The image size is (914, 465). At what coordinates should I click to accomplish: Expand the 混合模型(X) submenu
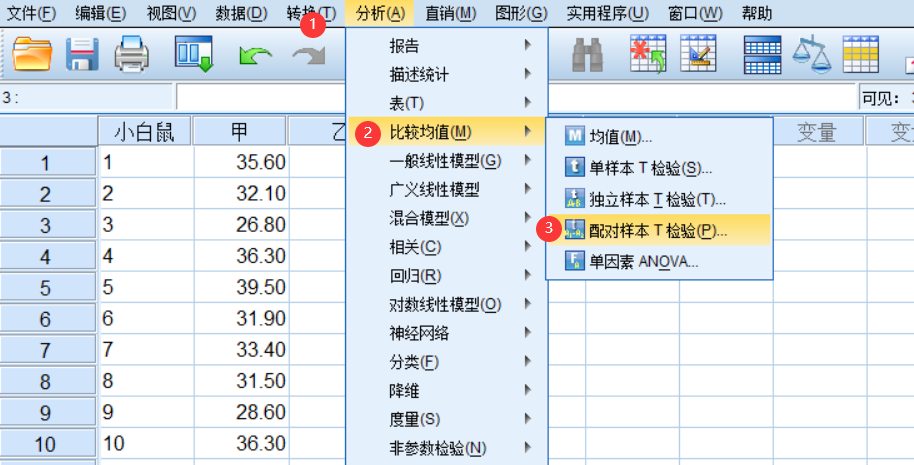[x=447, y=219]
